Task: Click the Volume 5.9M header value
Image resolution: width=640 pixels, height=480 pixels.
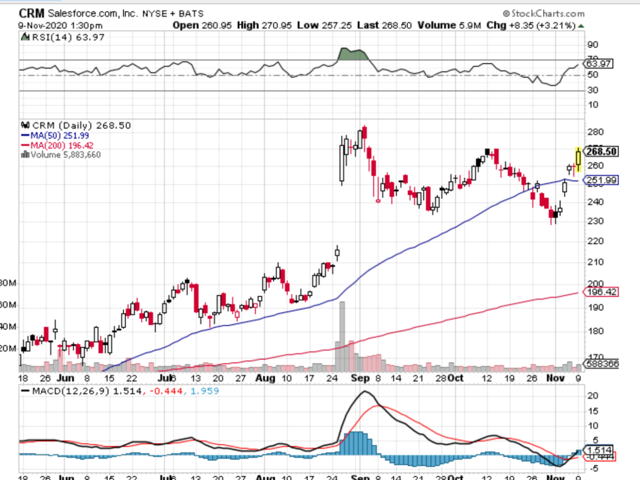Action: 449,25
